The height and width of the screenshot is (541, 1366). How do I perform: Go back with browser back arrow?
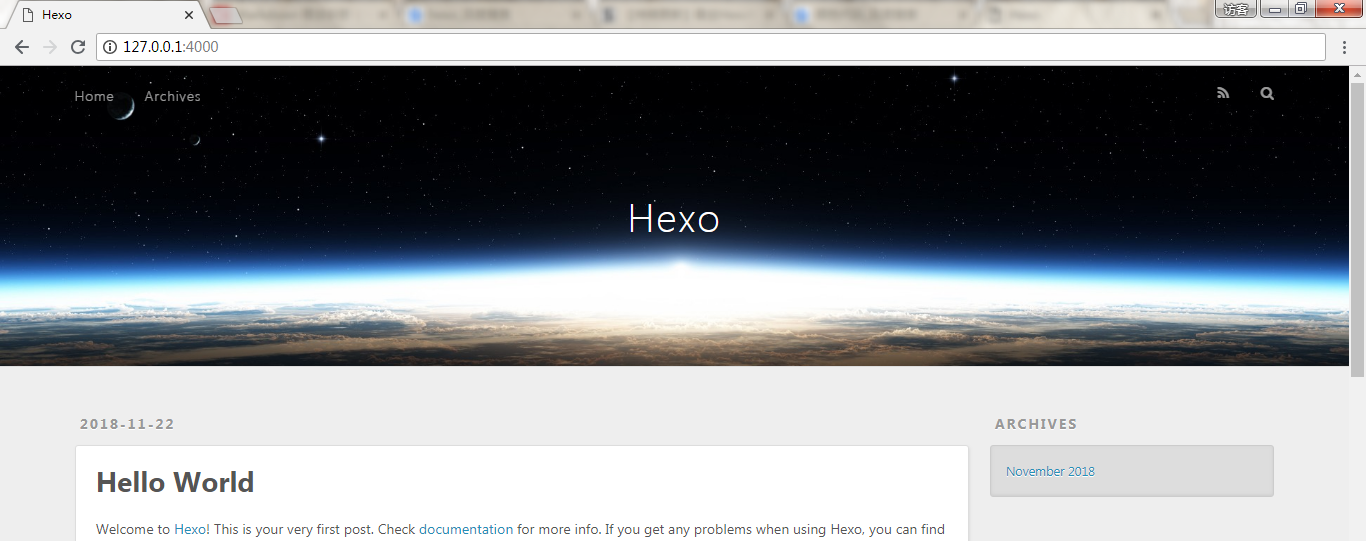(x=22, y=47)
